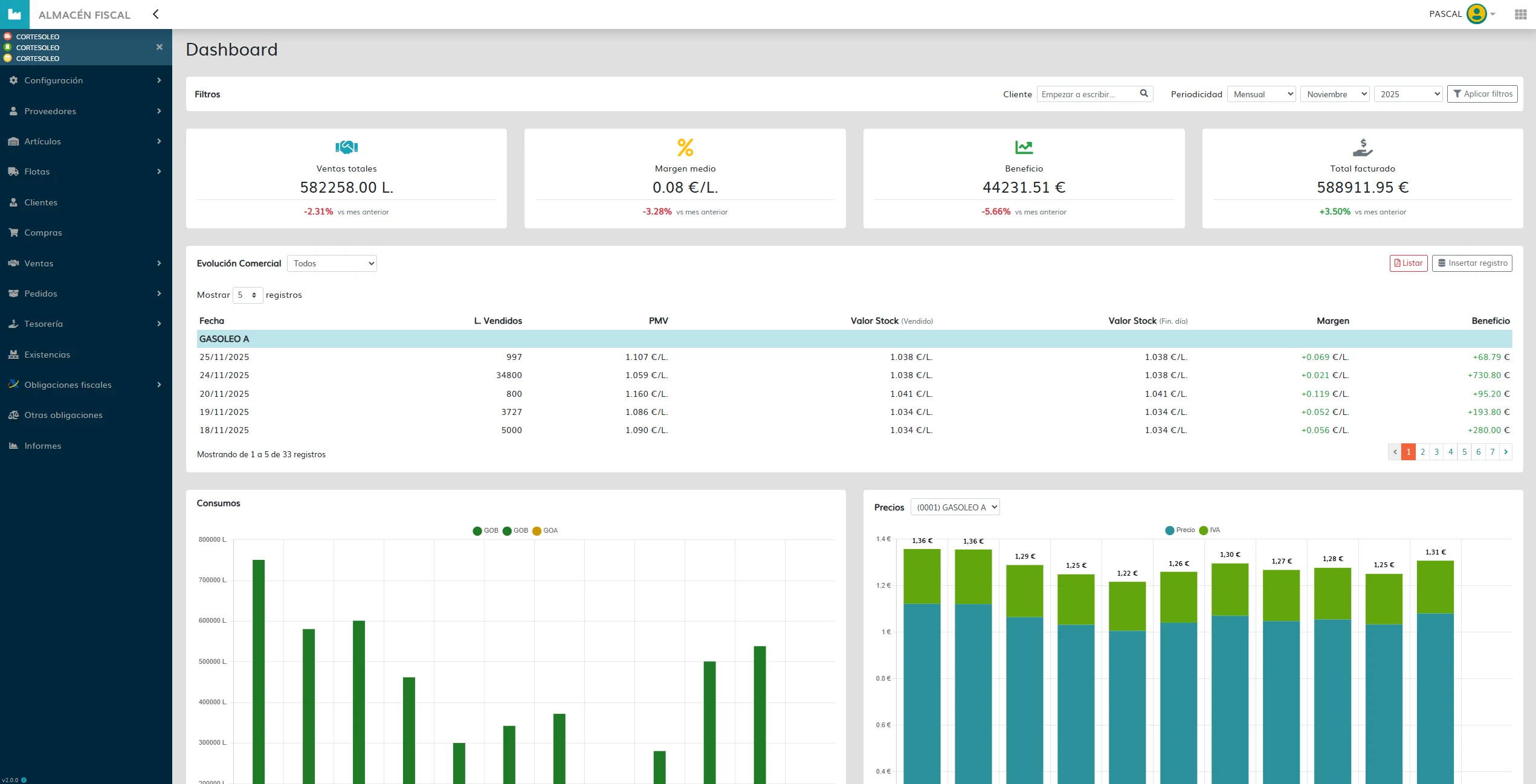The image size is (1536, 784).
Task: Open Existencias in the sidebar
Action: coord(86,355)
